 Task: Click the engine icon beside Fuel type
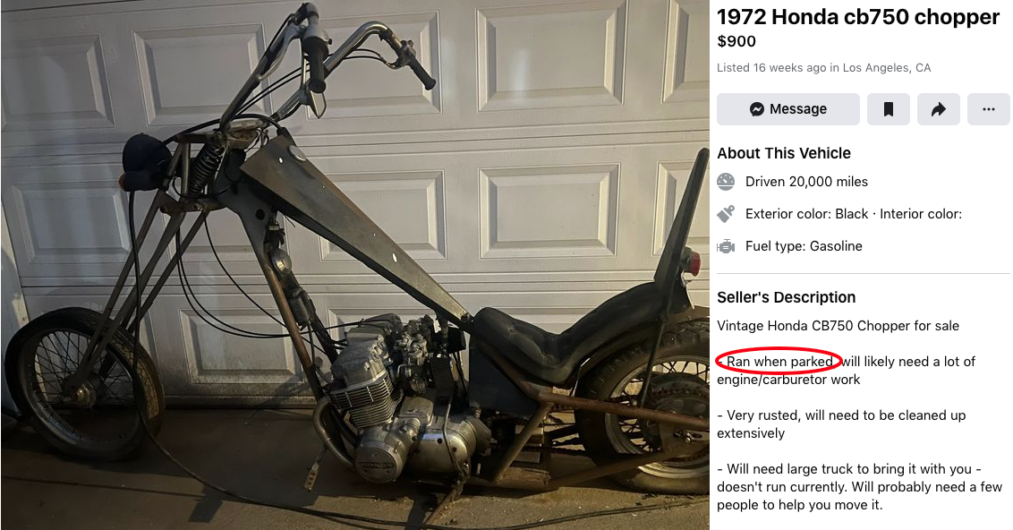click(x=726, y=246)
